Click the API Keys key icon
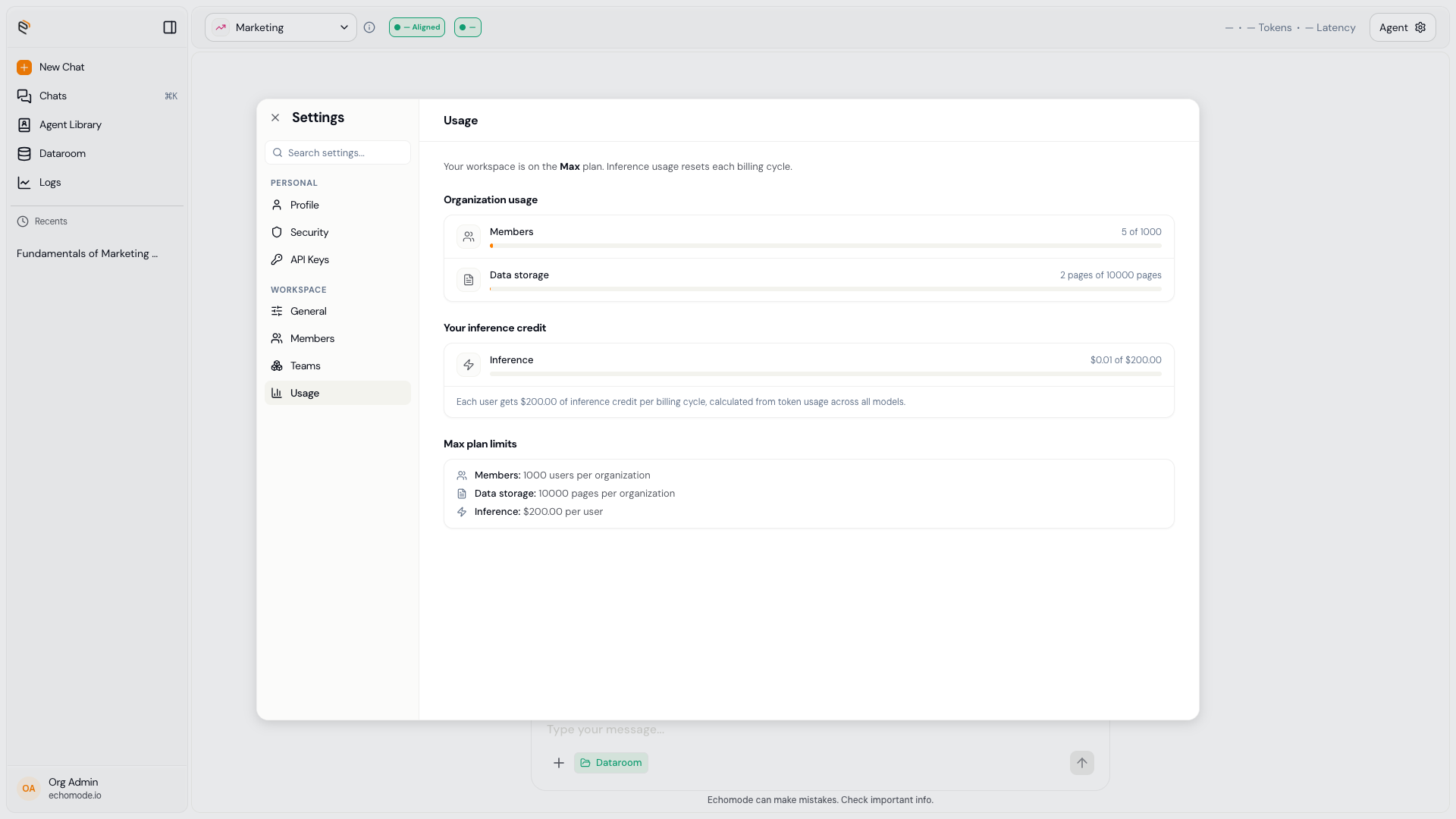This screenshot has height=819, width=1456. tap(277, 260)
